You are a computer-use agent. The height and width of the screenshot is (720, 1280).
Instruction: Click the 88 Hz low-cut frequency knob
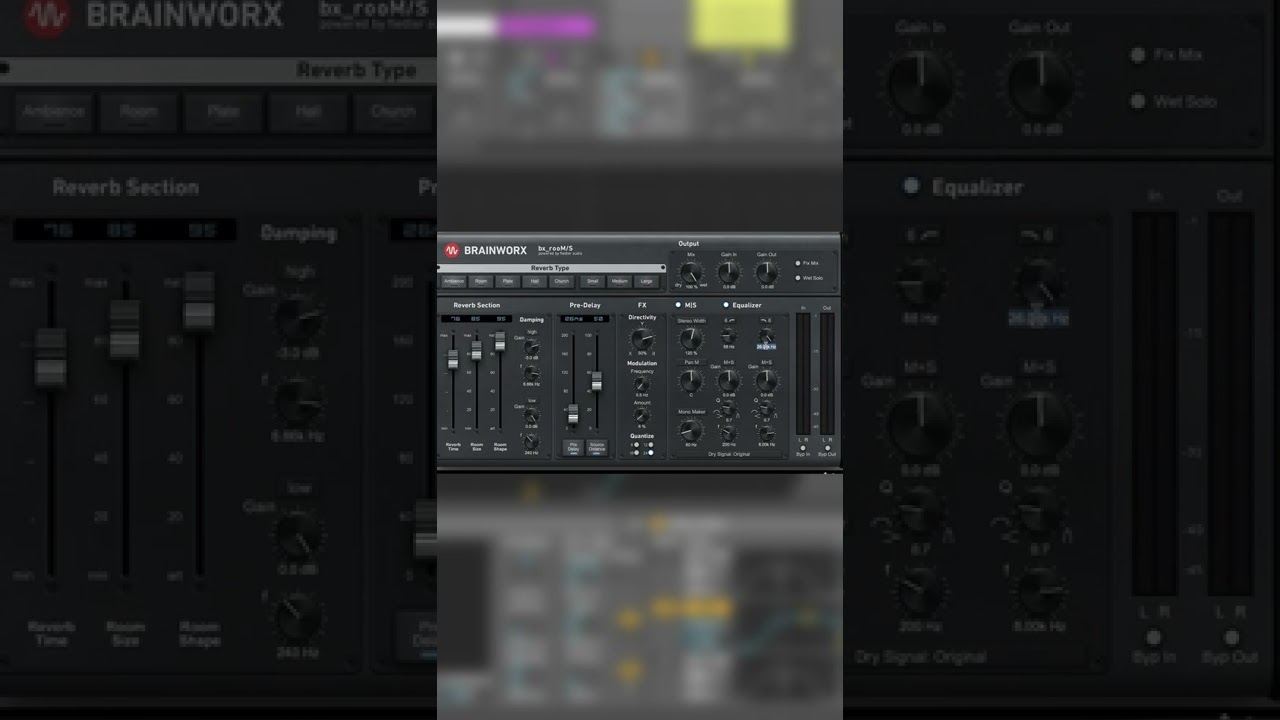pos(729,336)
